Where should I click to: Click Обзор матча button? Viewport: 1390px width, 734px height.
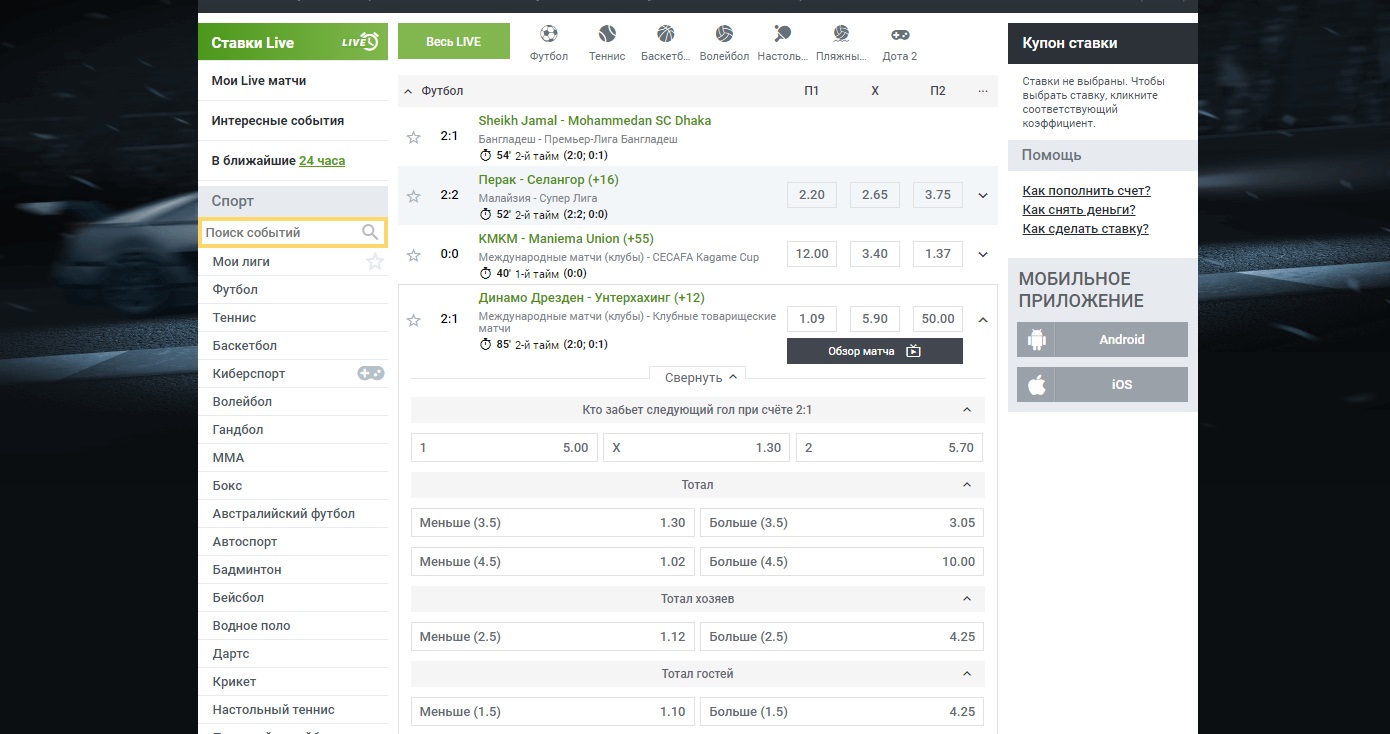click(875, 351)
